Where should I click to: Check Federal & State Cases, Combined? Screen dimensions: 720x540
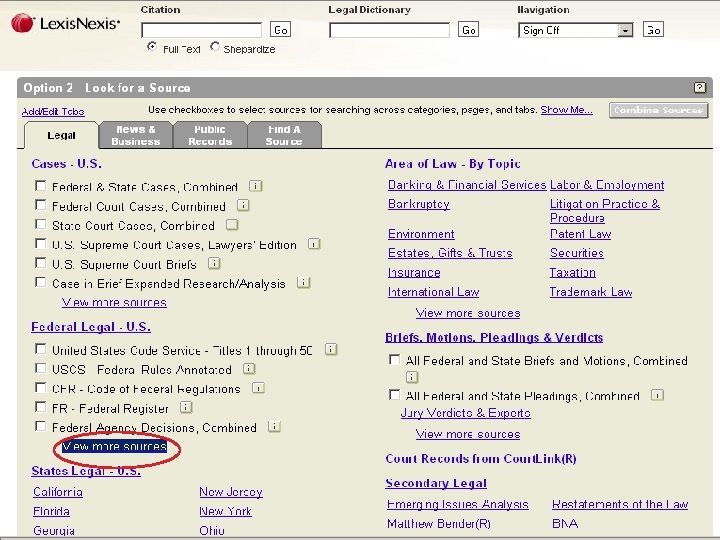pyautogui.click(x=40, y=186)
